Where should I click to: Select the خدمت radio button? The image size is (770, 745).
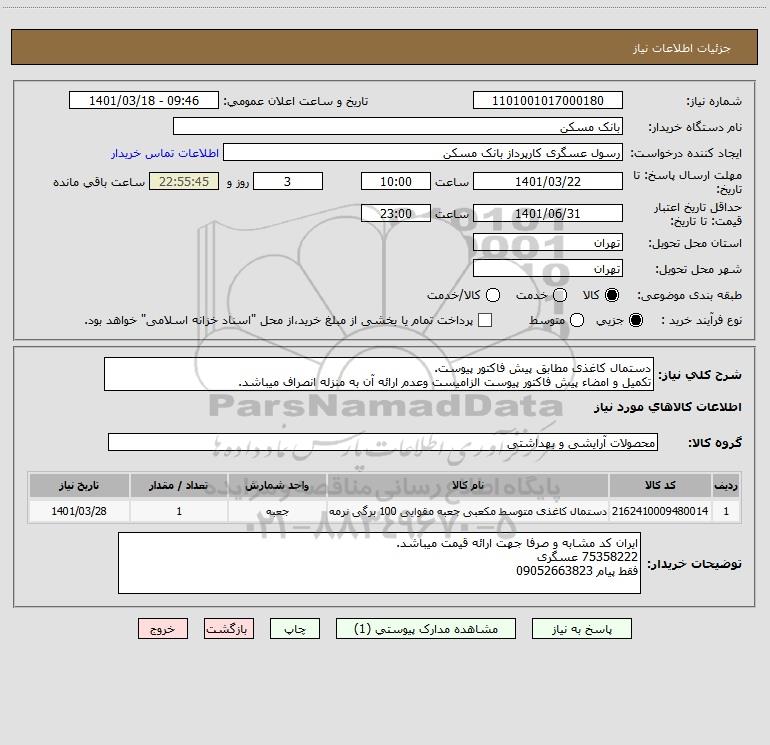coord(560,295)
